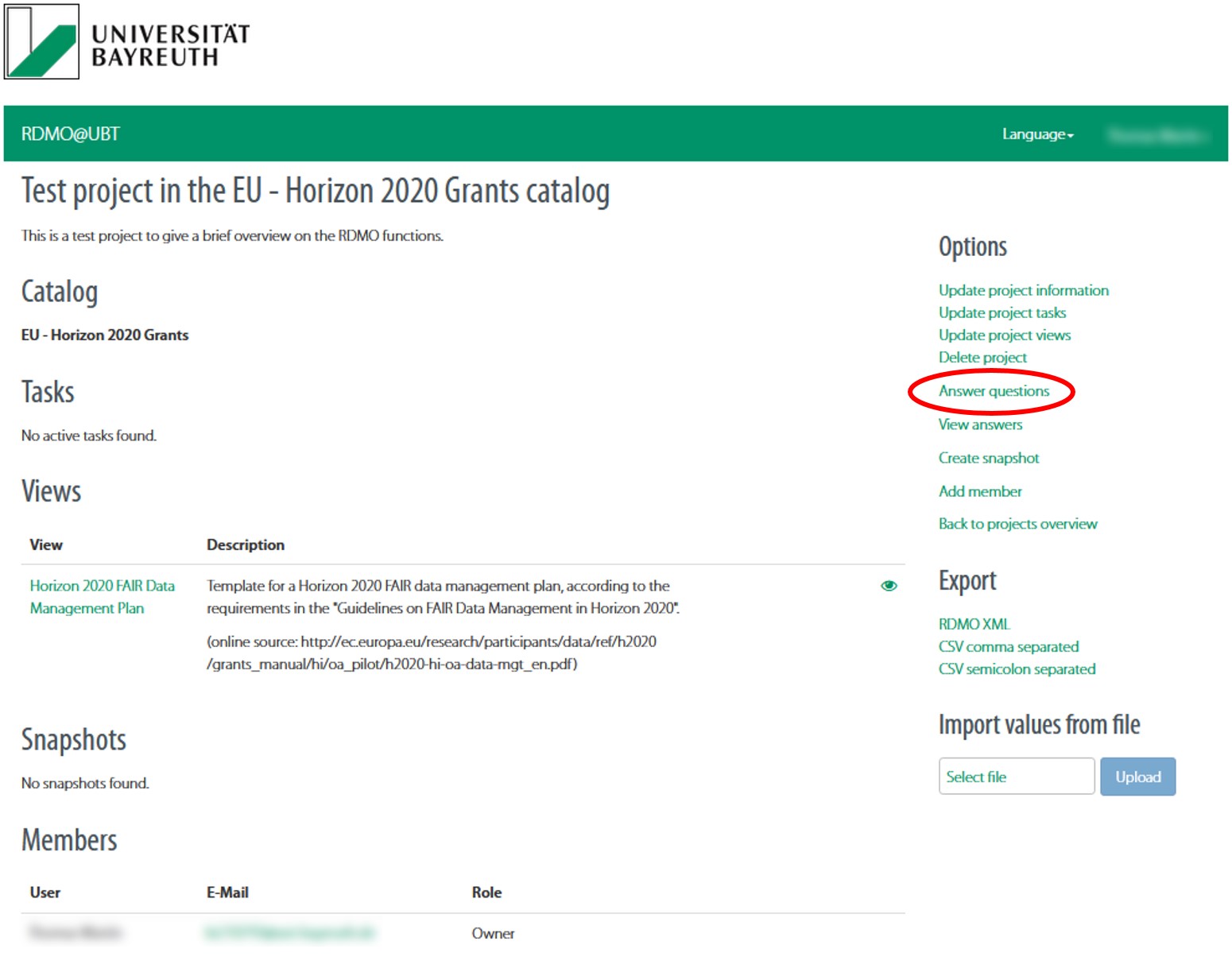Click Create snapshot

[989, 458]
